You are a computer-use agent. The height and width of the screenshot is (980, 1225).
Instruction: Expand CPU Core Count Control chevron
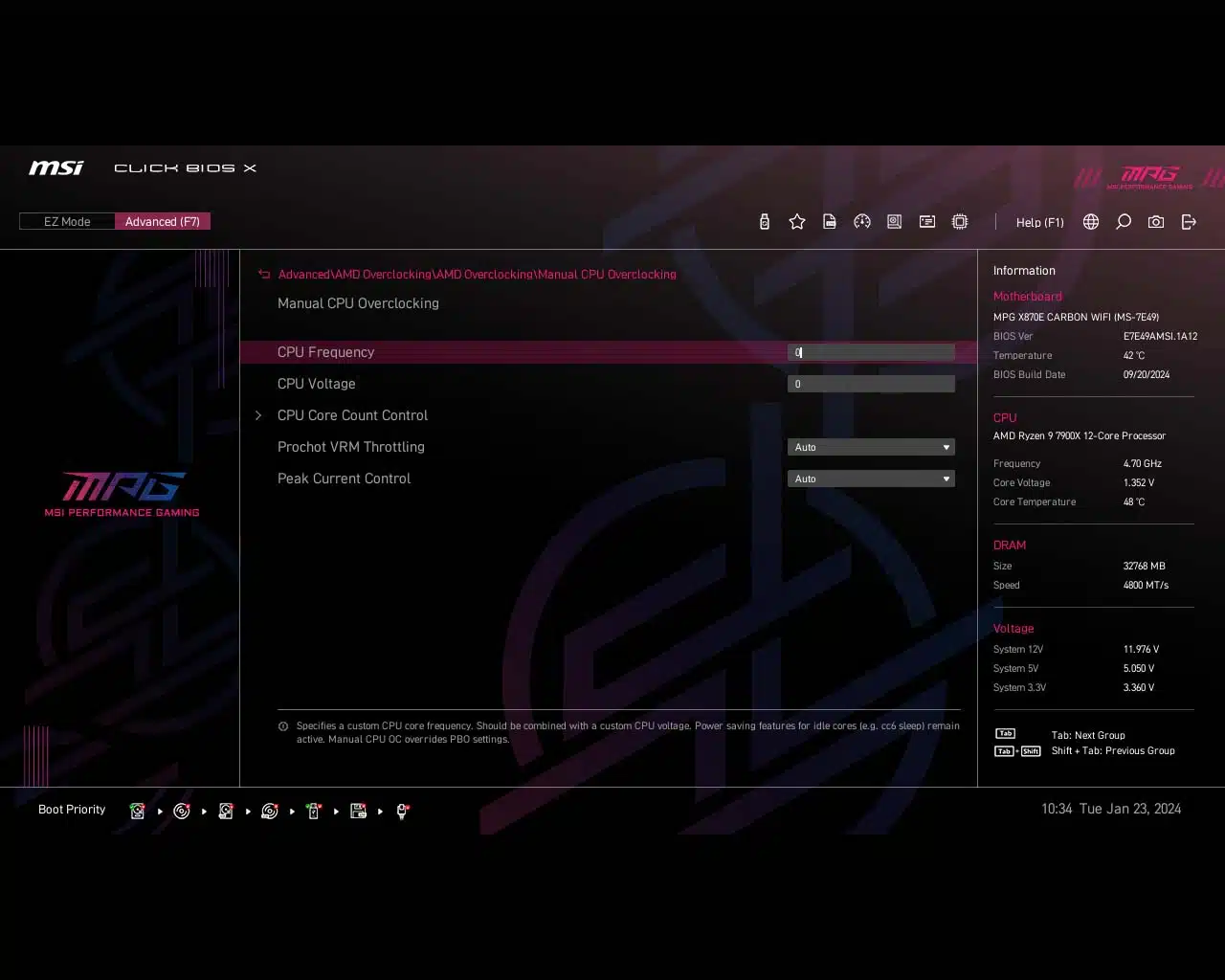tap(258, 415)
